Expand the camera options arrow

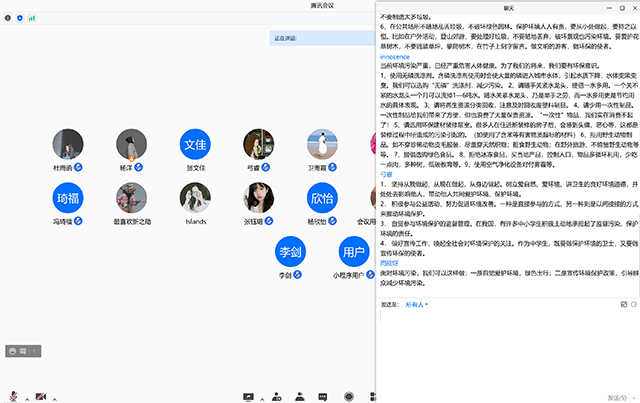tap(53, 397)
